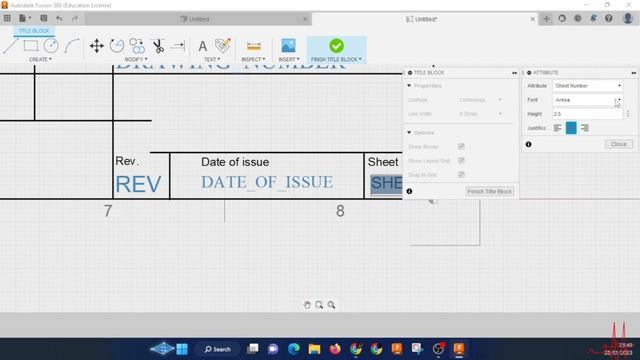Select the Rectangle tool
Image resolution: width=640 pixels, height=360 pixels.
pos(31,46)
